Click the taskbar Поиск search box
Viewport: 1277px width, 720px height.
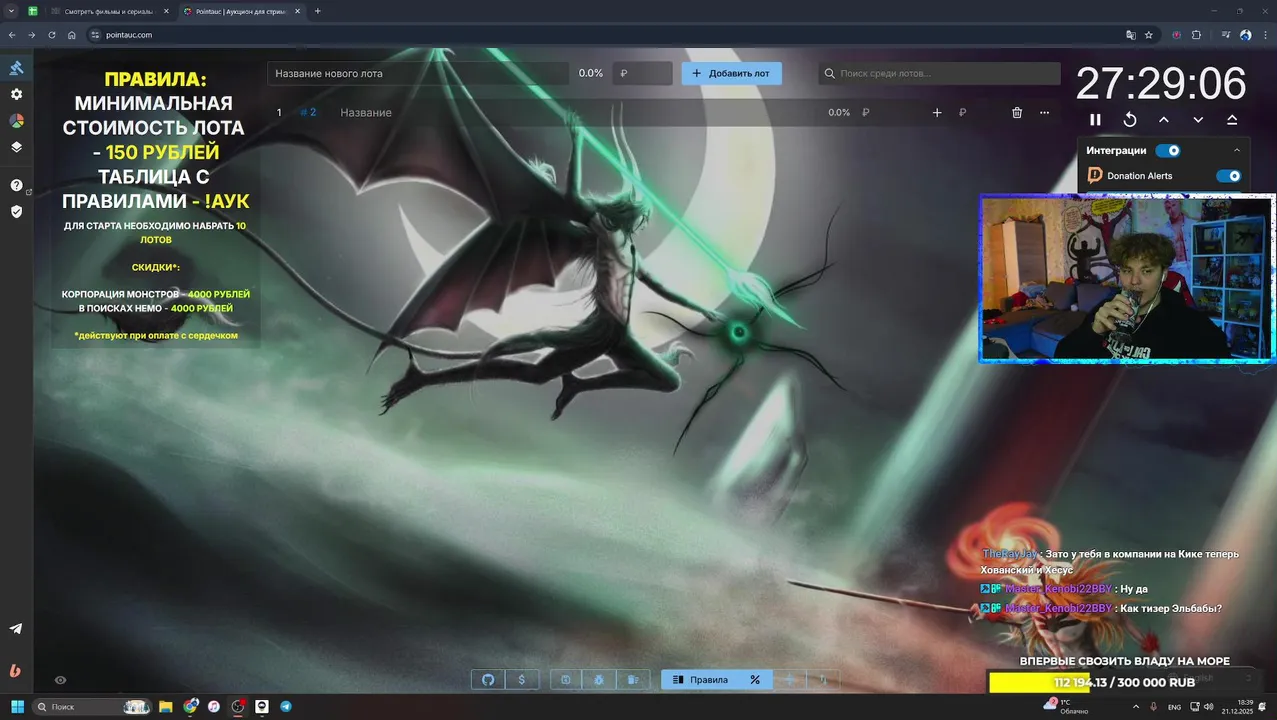pos(92,706)
